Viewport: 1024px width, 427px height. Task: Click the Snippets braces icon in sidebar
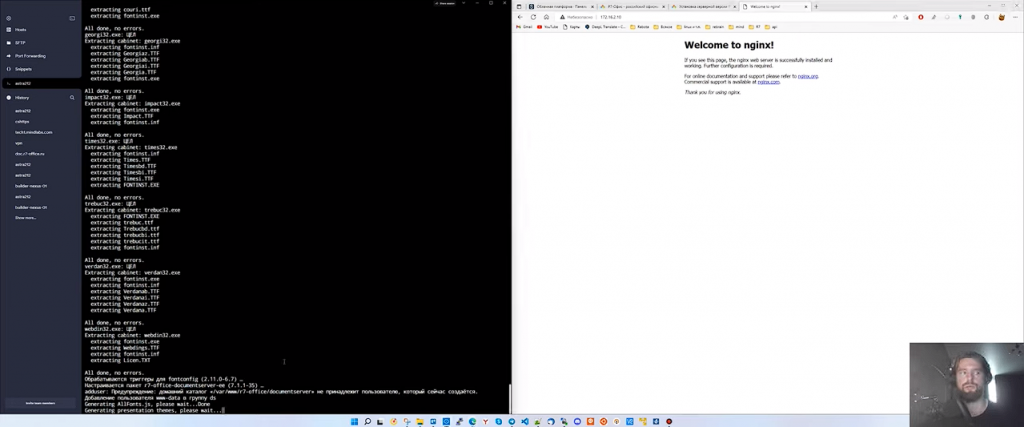pos(8,69)
